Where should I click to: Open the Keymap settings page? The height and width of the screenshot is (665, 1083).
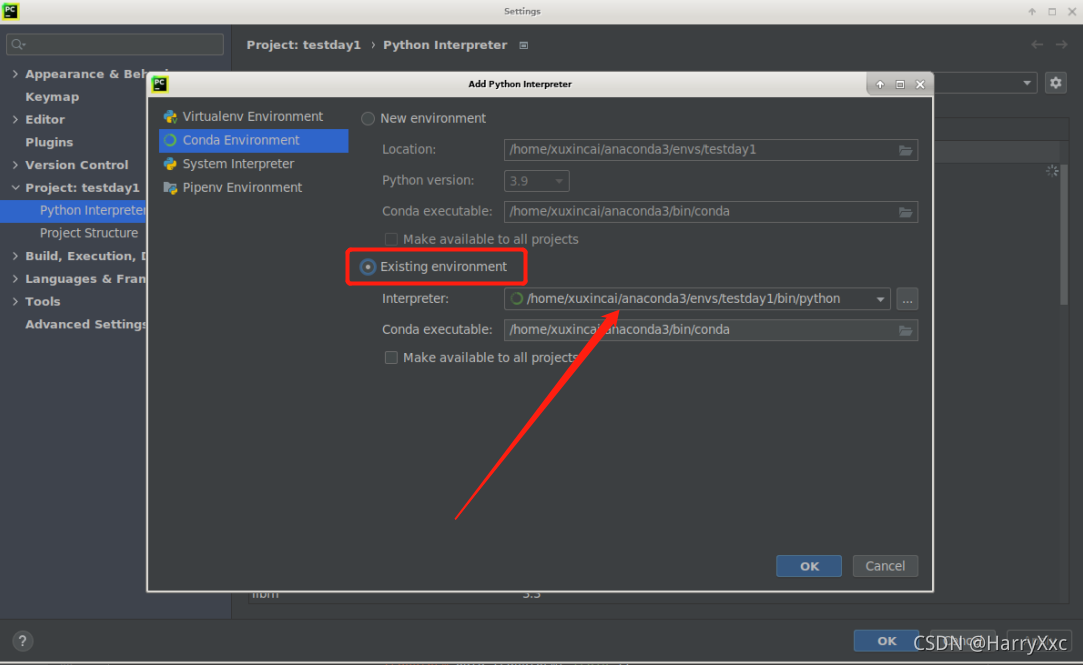pos(52,97)
